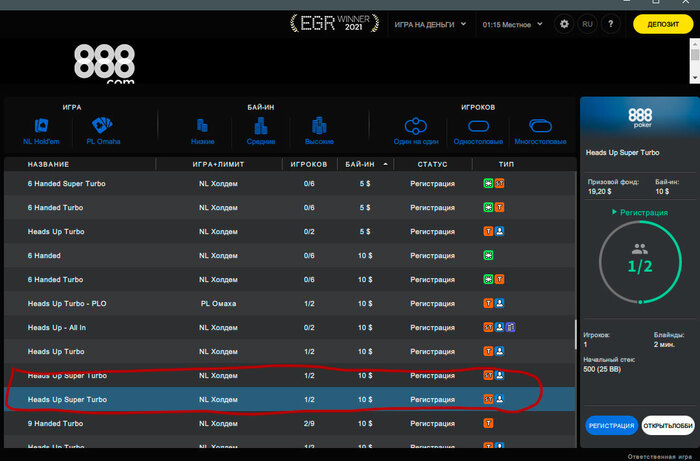Select the 6 Handed Turbo 5 $ row

[290, 208]
